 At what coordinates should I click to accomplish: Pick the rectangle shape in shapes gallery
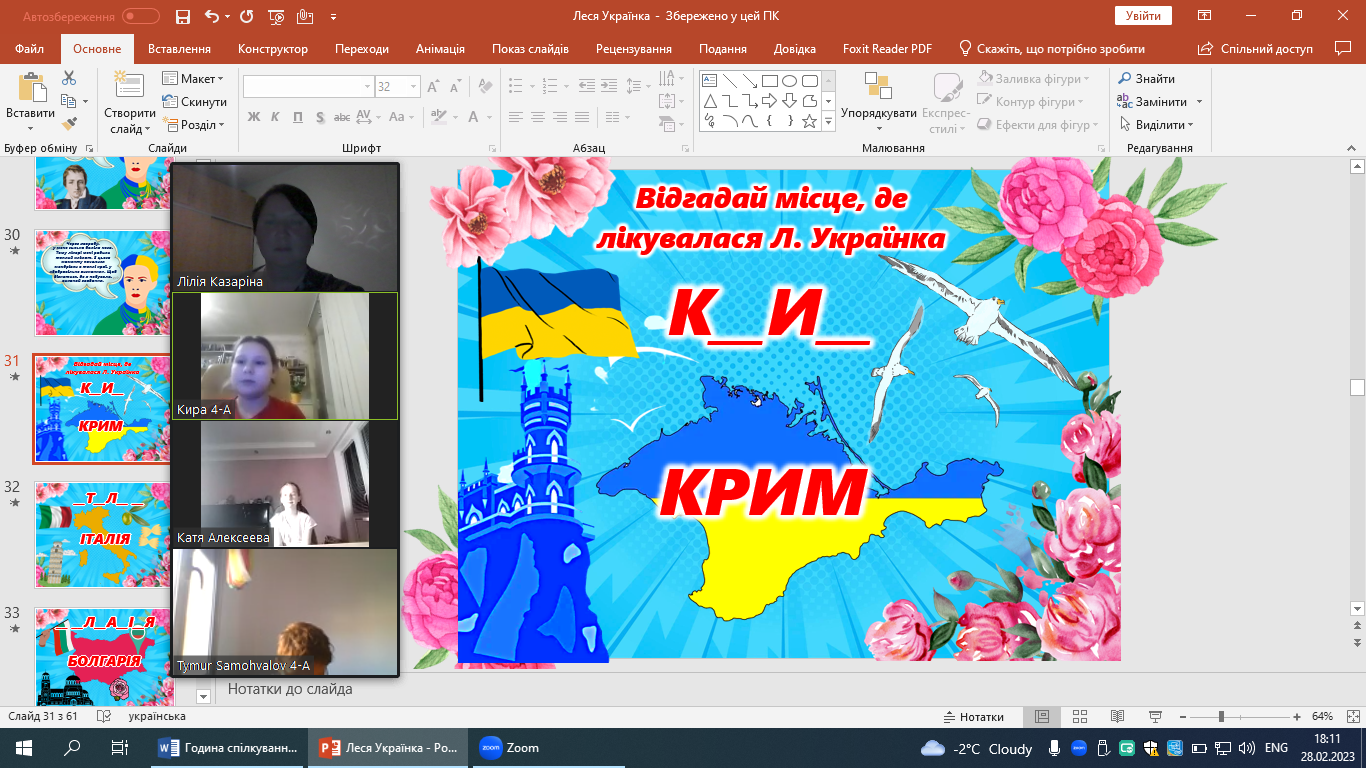tap(769, 81)
